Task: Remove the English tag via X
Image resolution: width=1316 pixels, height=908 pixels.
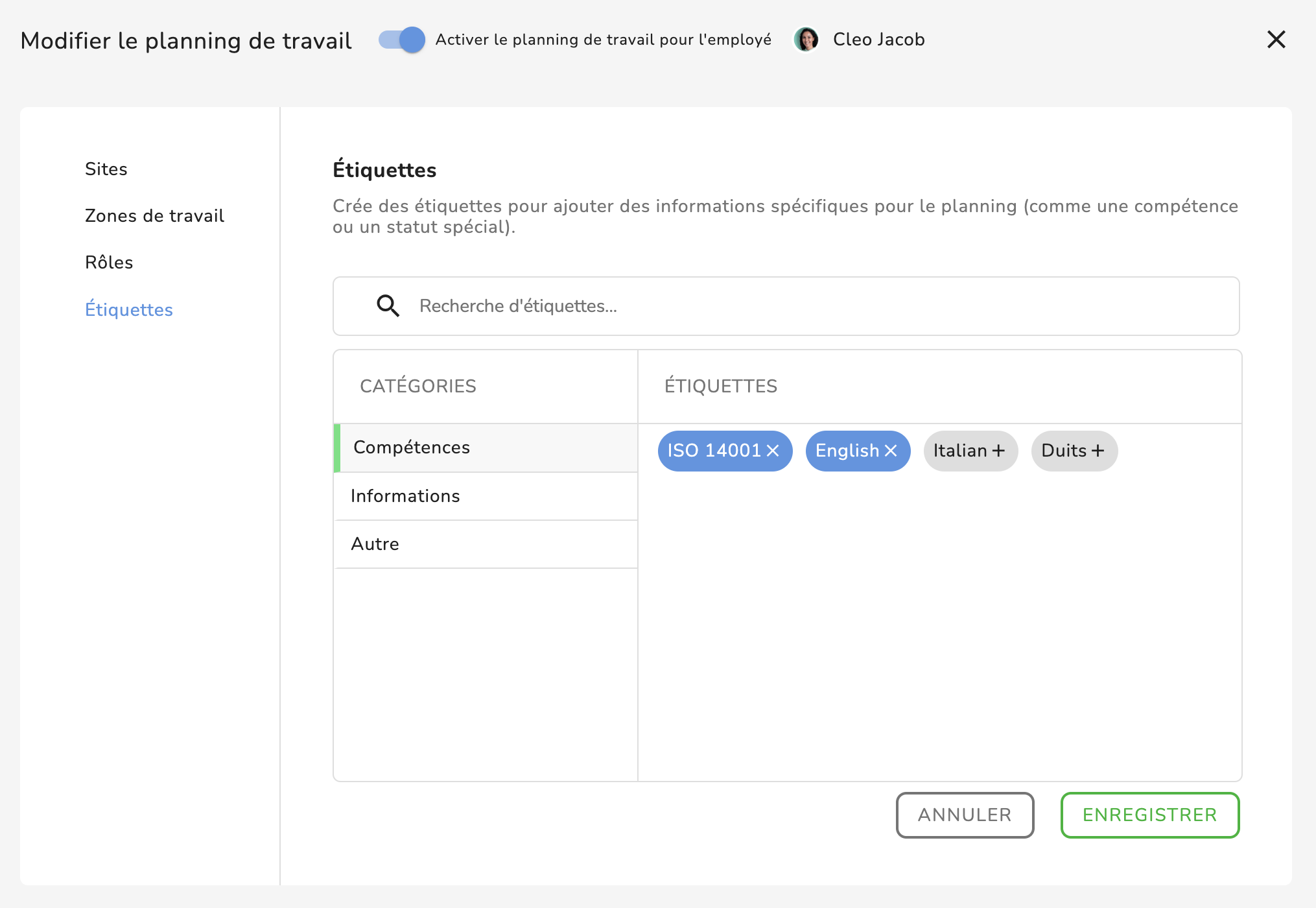Action: [891, 451]
